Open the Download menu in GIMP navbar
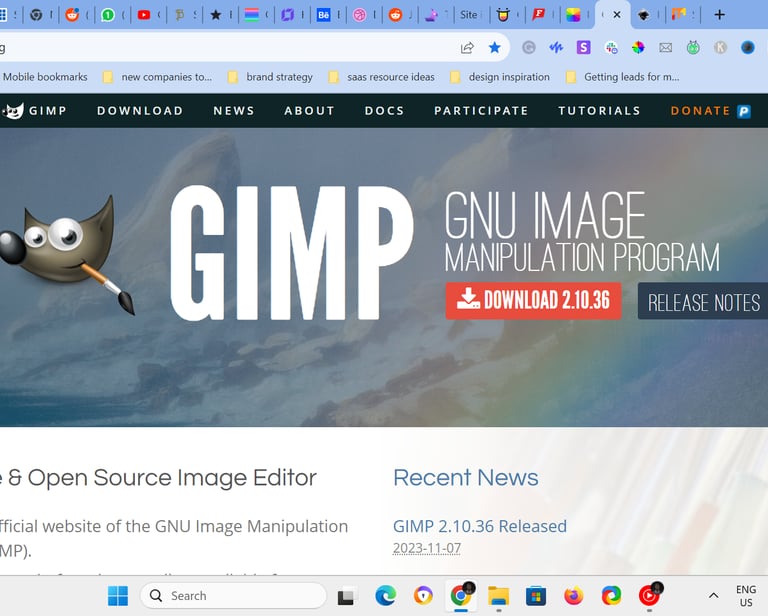Screen dimensions: 768x616 coord(140,111)
